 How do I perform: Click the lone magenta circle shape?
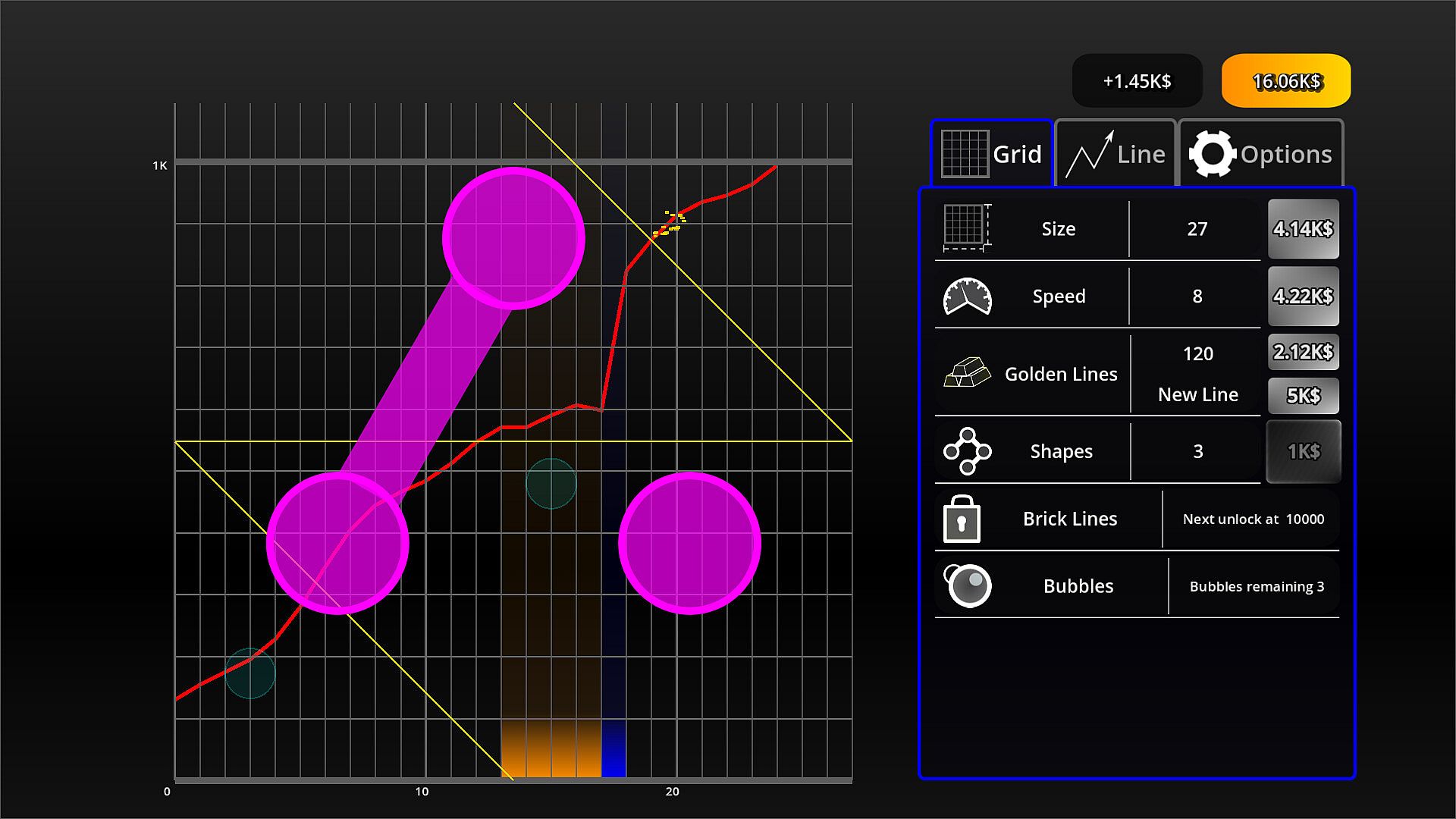coord(689,543)
